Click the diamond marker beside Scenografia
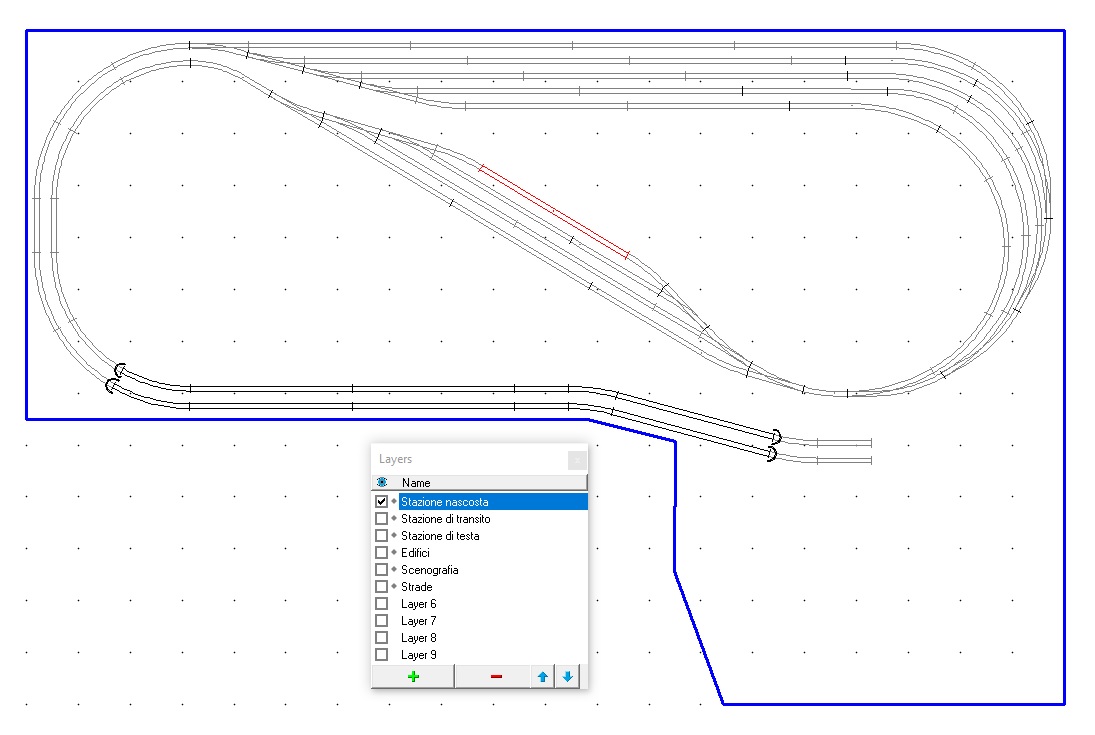 click(394, 569)
